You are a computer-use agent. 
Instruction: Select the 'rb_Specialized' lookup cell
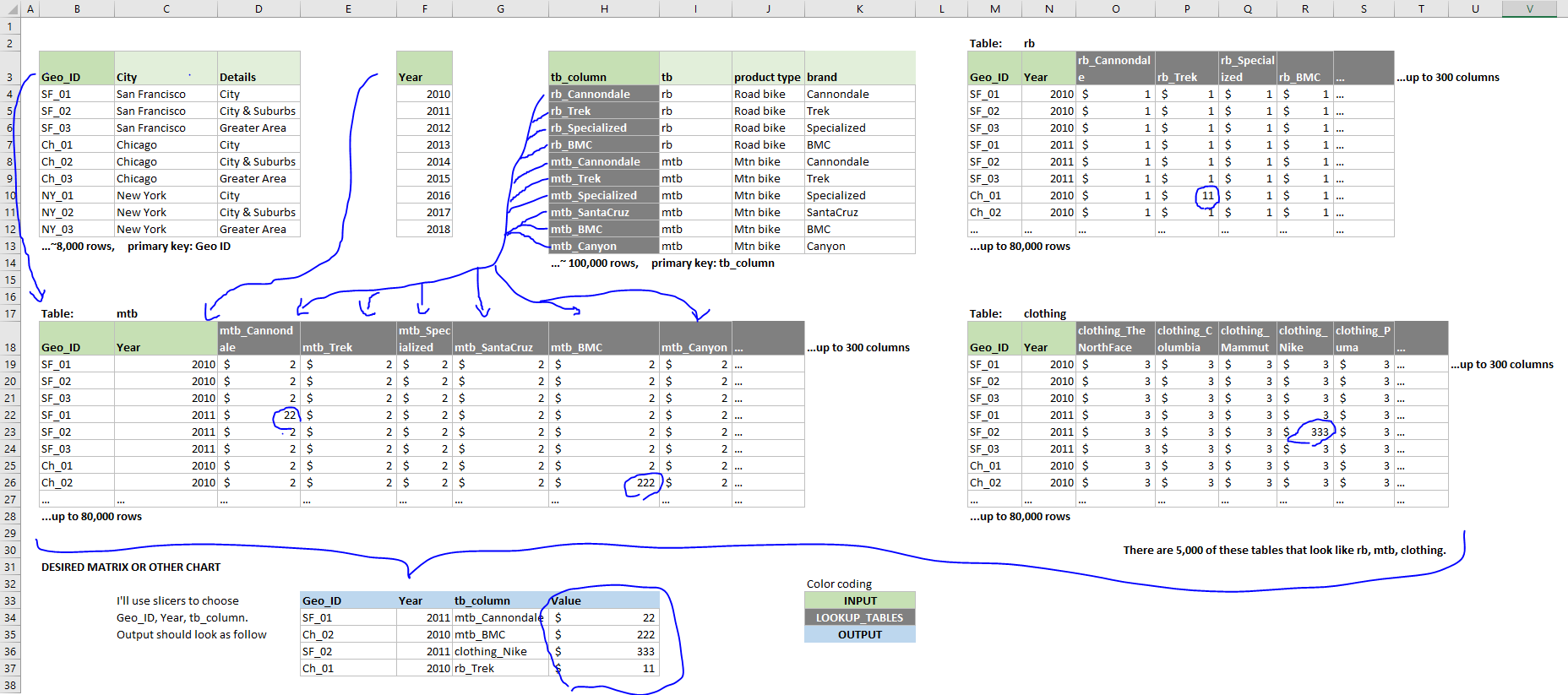coord(604,128)
